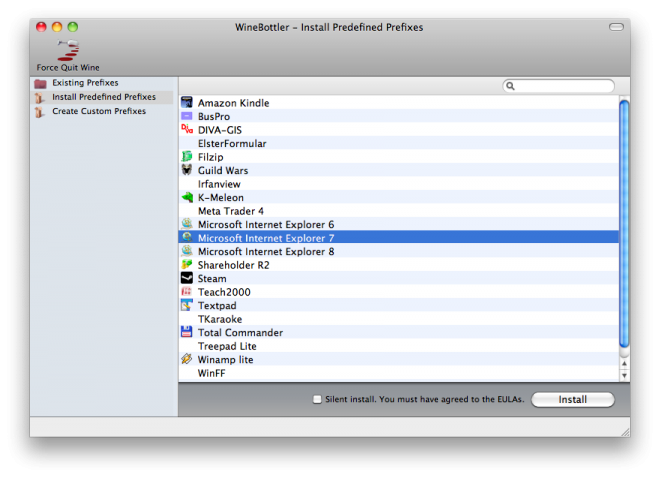Enable the Silent install checkbox

(x=317, y=400)
